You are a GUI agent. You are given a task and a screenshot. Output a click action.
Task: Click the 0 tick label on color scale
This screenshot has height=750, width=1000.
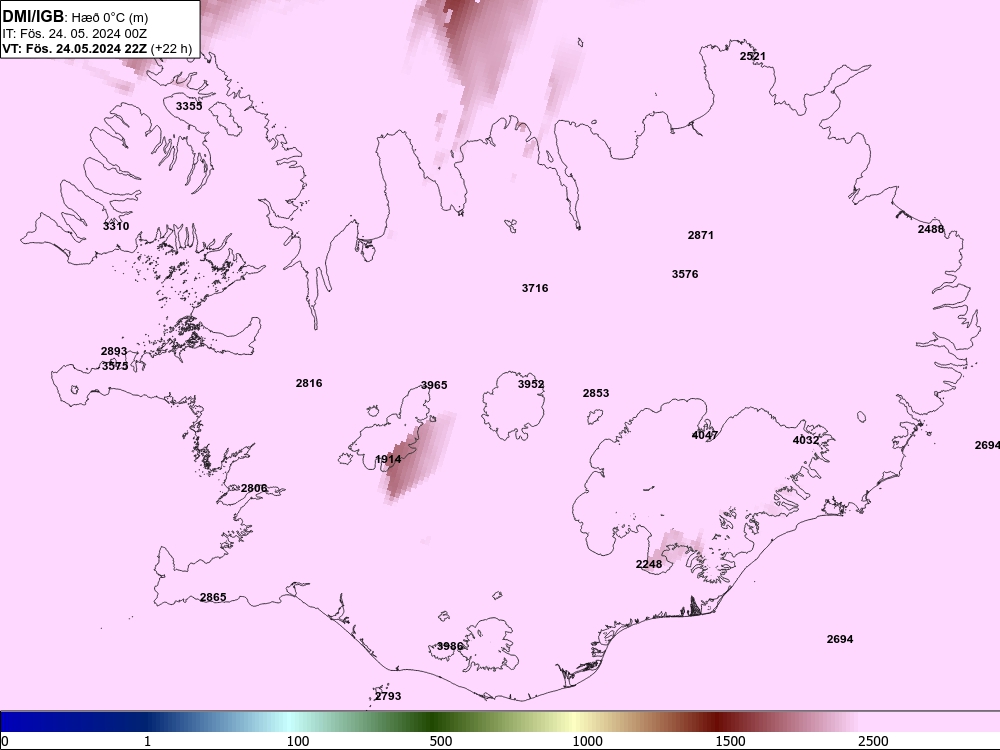(5, 741)
